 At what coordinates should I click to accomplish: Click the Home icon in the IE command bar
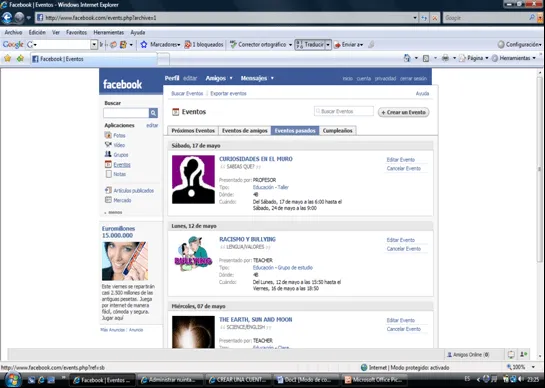[407, 58]
